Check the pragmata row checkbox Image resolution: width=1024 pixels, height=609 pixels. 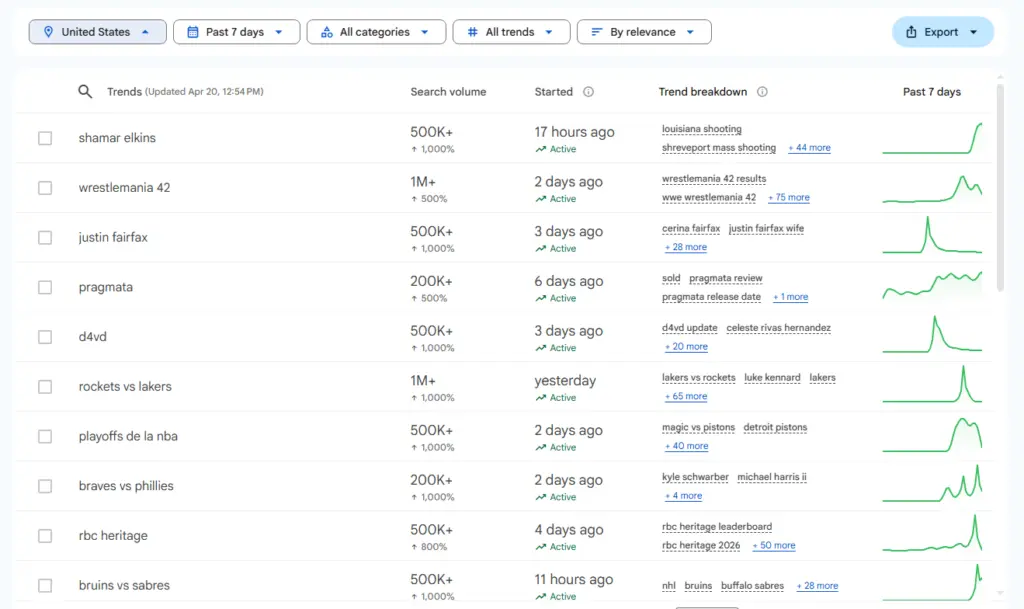click(x=44, y=287)
